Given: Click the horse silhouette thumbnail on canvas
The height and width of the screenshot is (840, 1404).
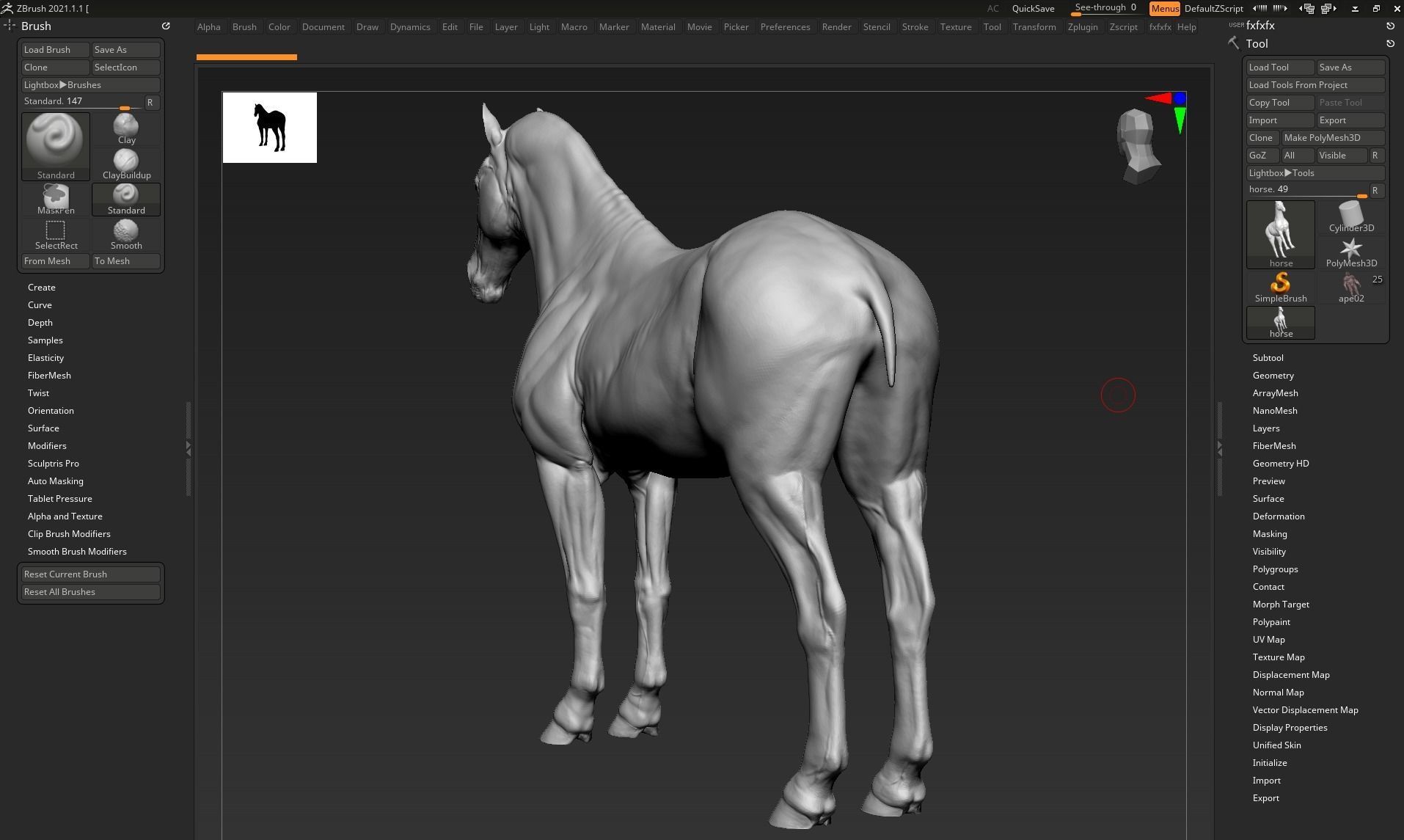Looking at the screenshot, I should [x=269, y=127].
